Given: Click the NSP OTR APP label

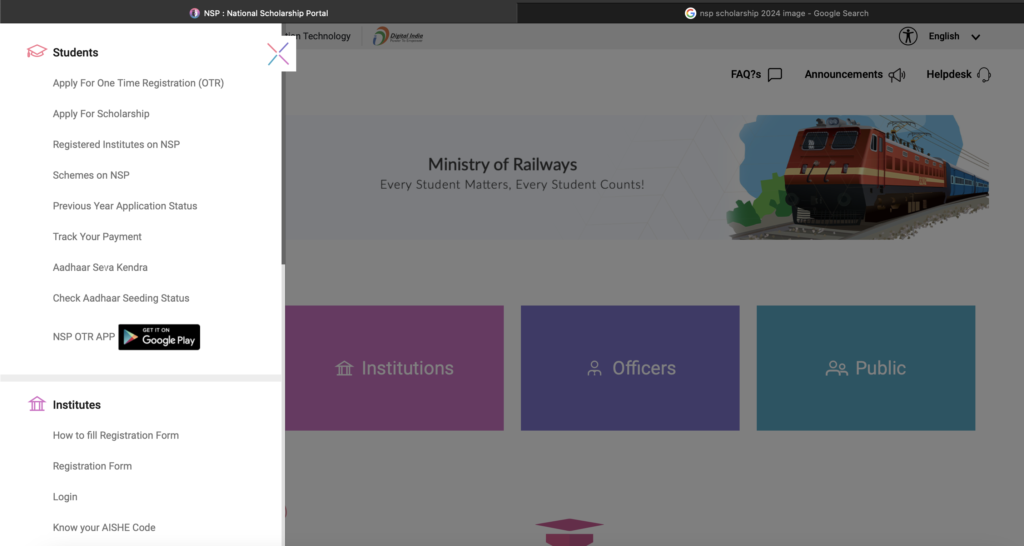Looking at the screenshot, I should click(84, 337).
